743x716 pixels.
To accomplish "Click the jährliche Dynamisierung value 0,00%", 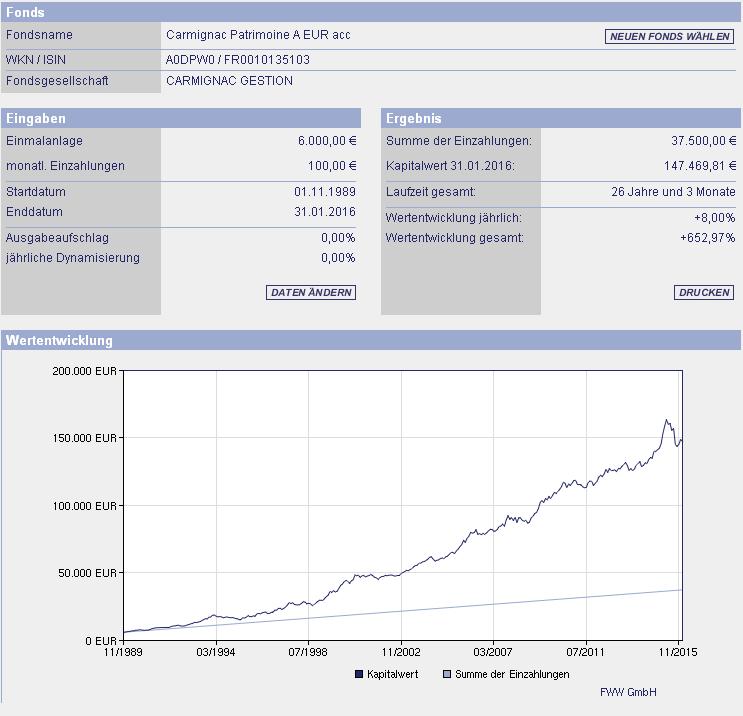I will tap(338, 257).
